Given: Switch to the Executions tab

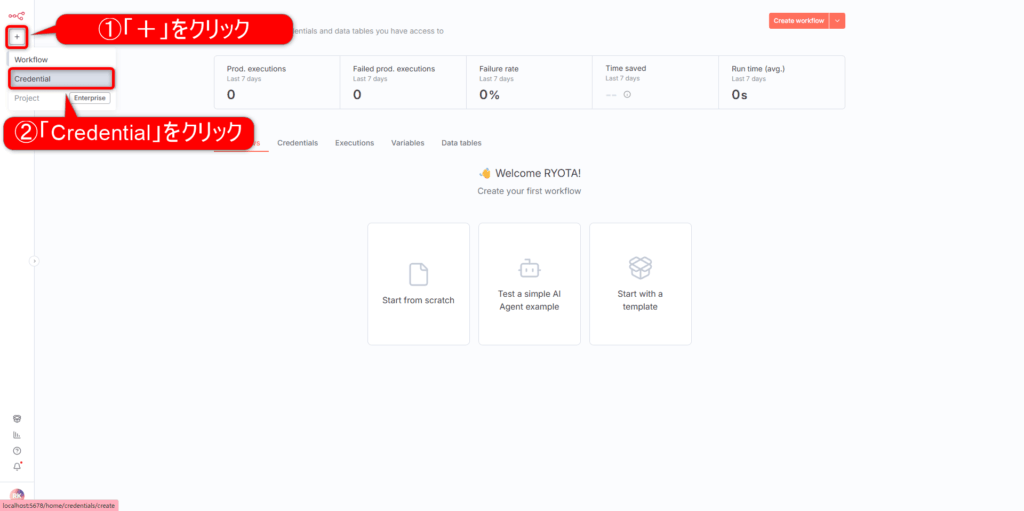Looking at the screenshot, I should pos(354,143).
